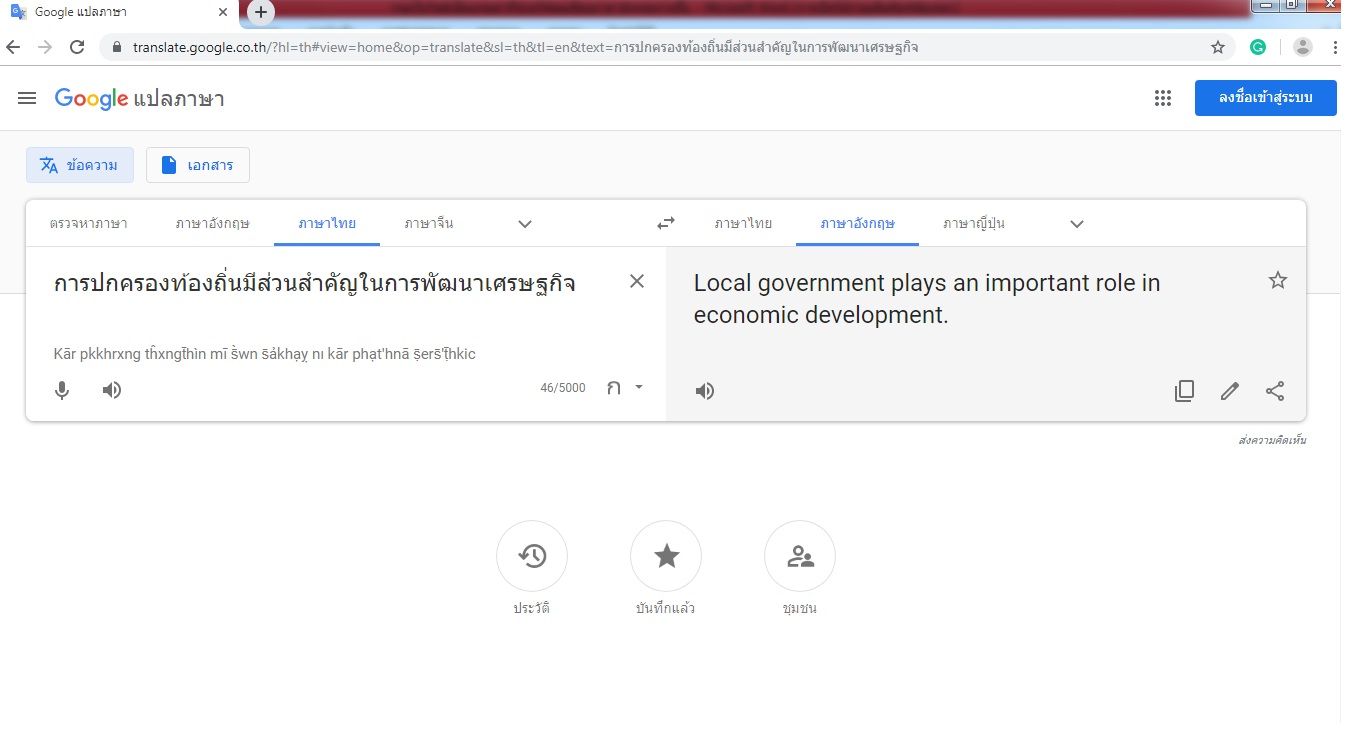Click the microphone voice input icon

(x=62, y=390)
